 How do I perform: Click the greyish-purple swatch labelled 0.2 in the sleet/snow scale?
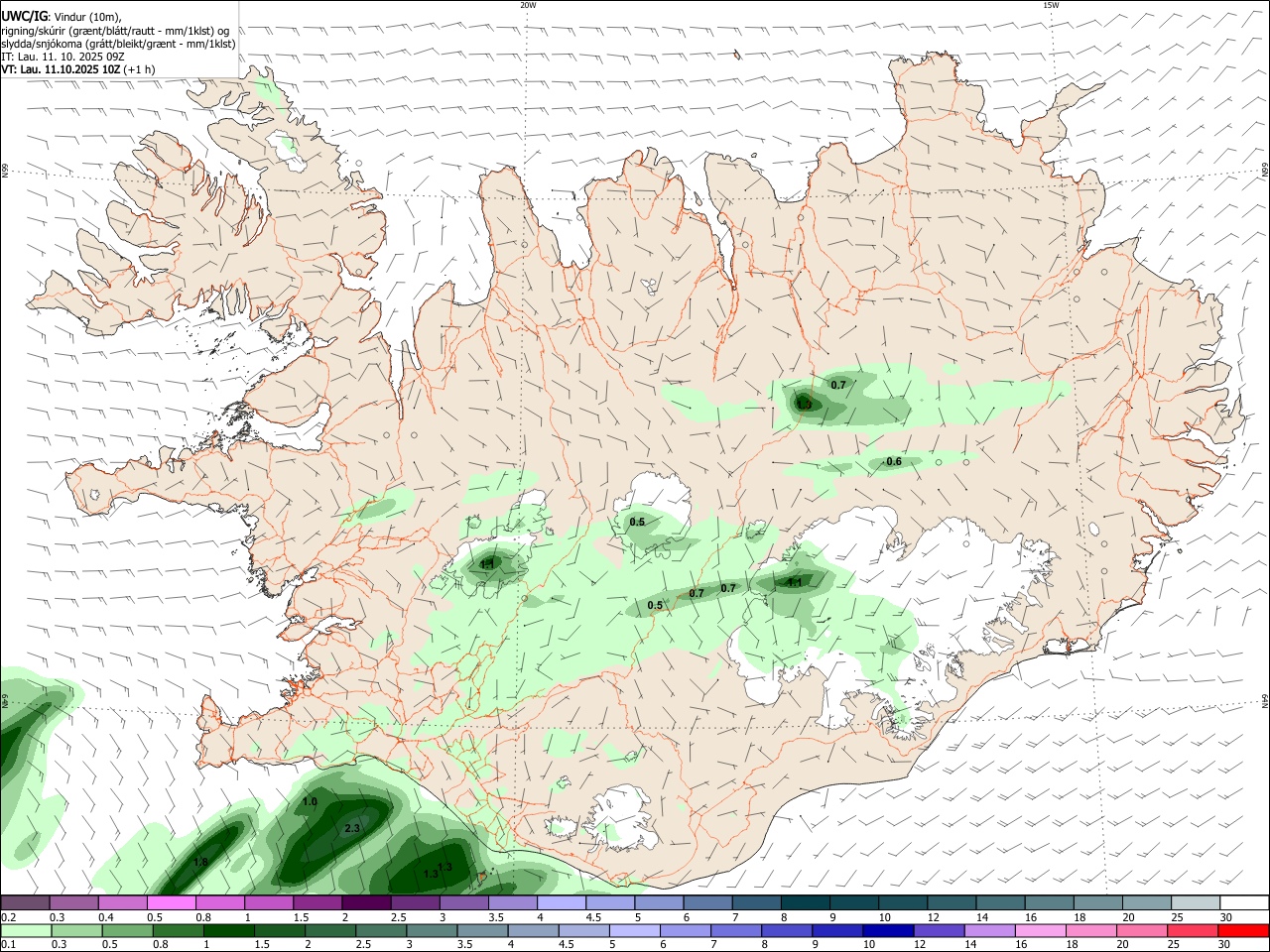coord(25,902)
